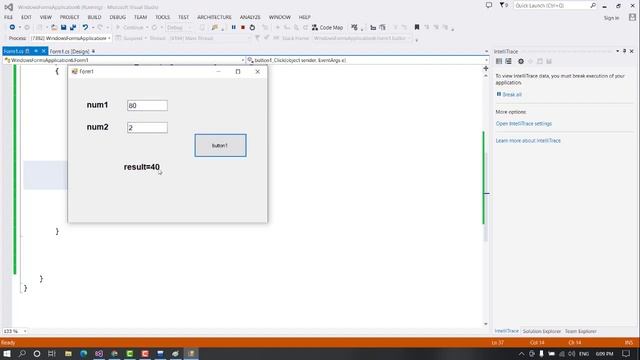Click the num2 text box containing 2
The height and width of the screenshot is (360, 640).
click(147, 128)
